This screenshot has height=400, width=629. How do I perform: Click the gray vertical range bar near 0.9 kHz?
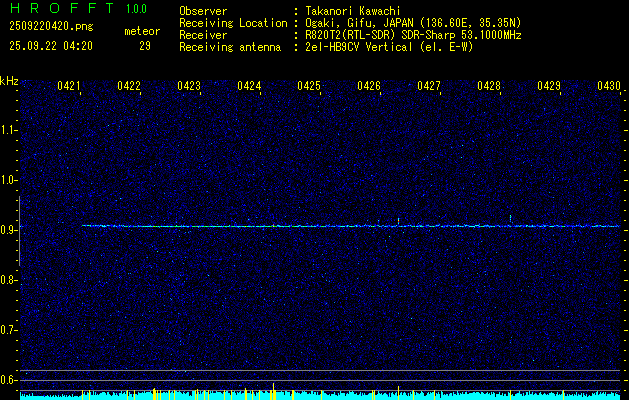tap(19, 231)
